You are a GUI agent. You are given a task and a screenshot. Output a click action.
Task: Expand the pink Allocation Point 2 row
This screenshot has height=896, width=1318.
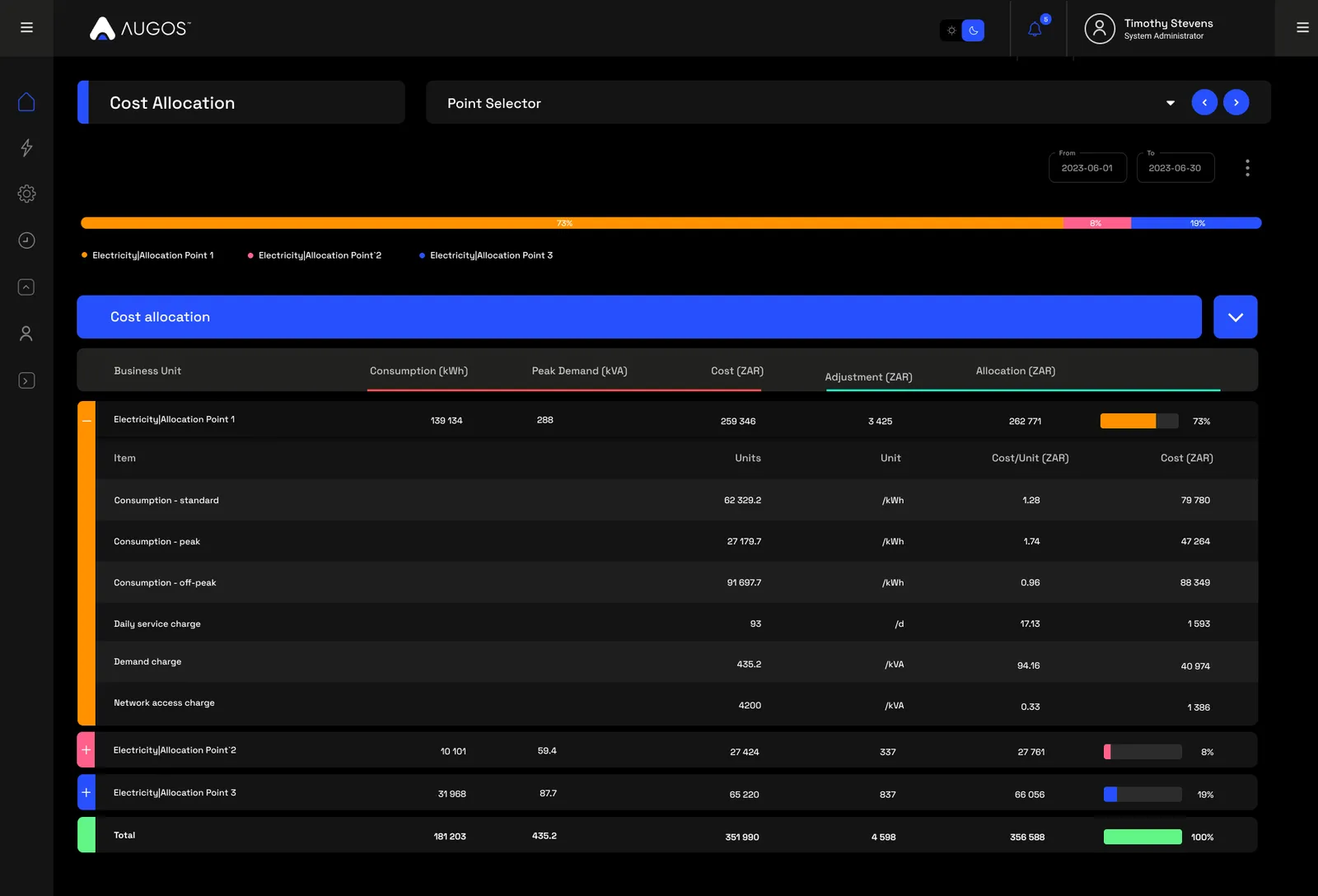[86, 750]
